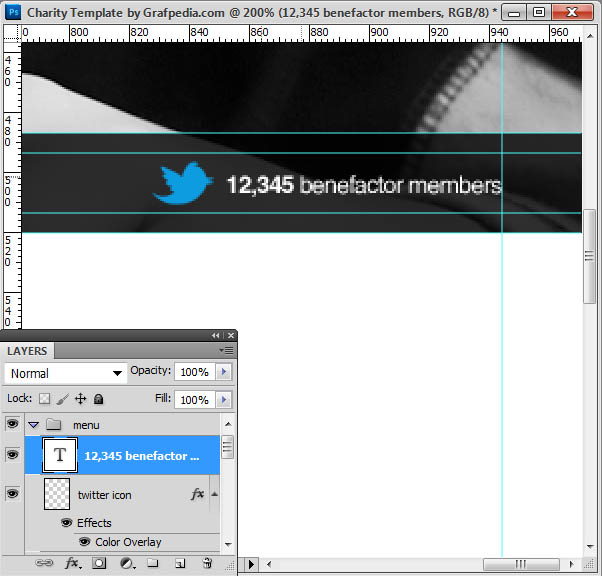Collapse the menu group triangle
The width and height of the screenshot is (602, 576).
[x=34, y=425]
